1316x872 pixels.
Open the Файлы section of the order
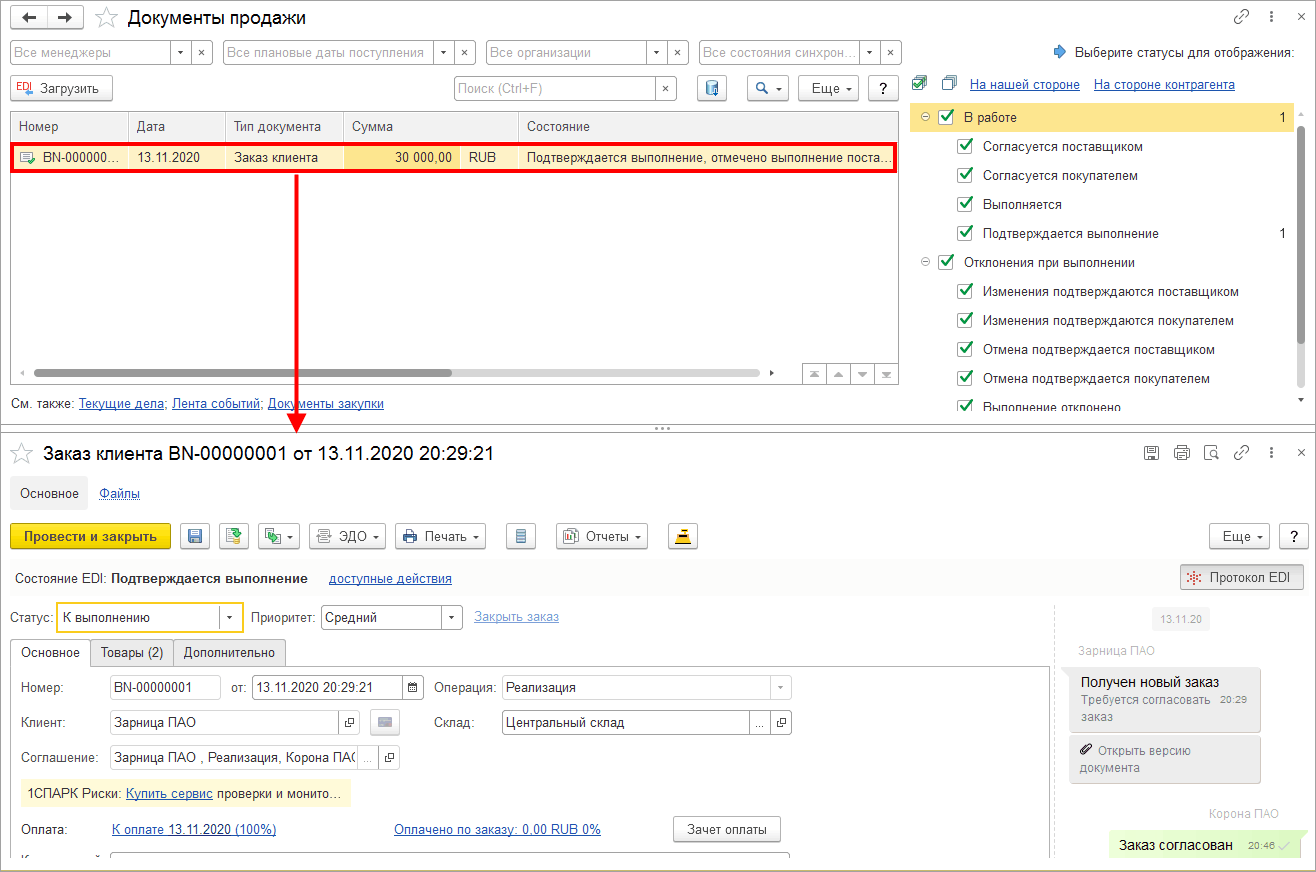[119, 493]
